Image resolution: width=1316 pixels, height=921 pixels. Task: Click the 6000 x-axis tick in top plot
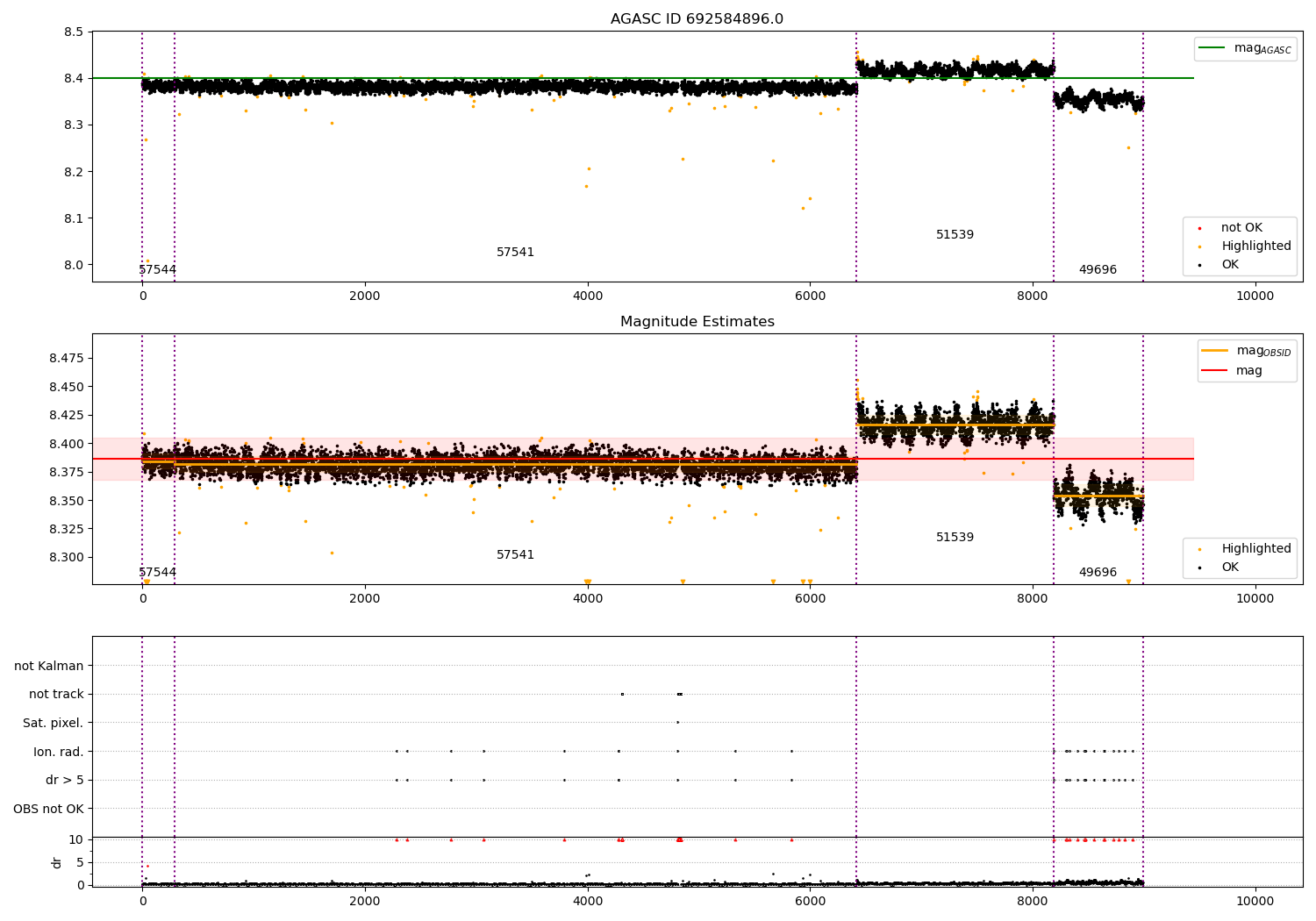point(810,296)
